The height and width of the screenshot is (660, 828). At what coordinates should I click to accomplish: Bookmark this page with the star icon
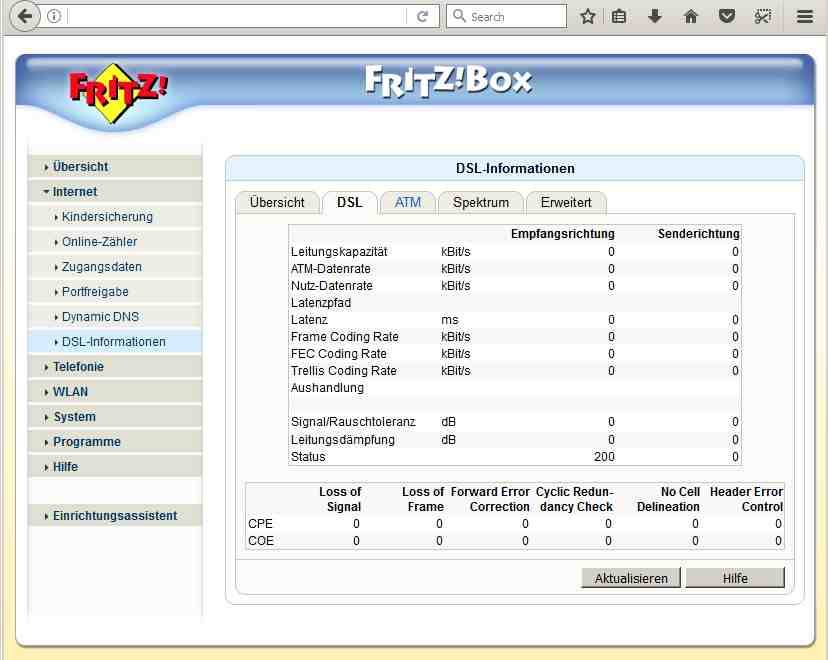pos(588,16)
